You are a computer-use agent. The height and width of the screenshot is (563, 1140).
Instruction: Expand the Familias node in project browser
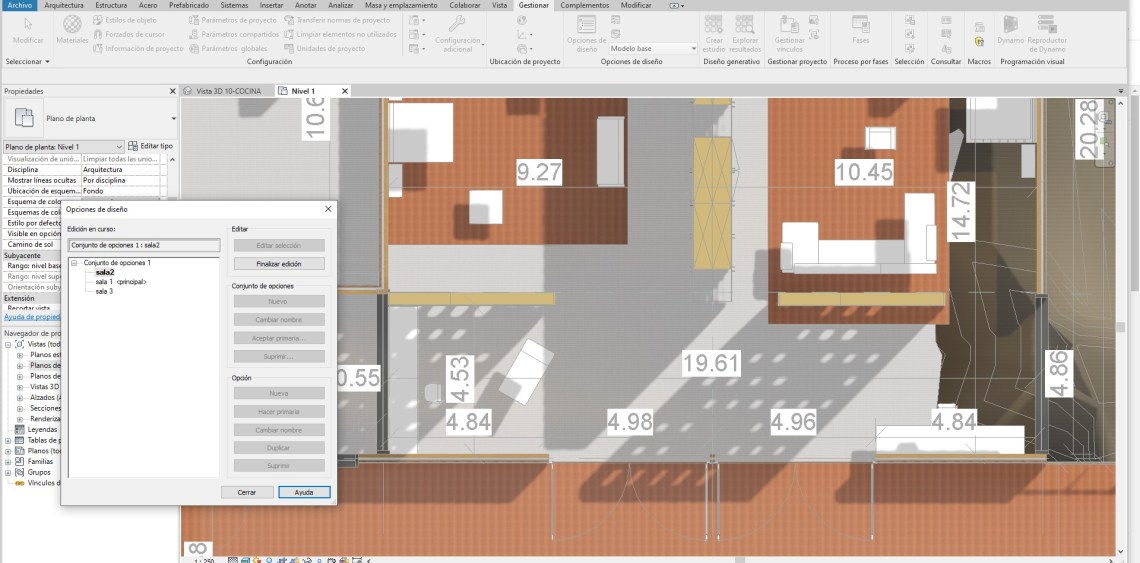pyautogui.click(x=10, y=461)
